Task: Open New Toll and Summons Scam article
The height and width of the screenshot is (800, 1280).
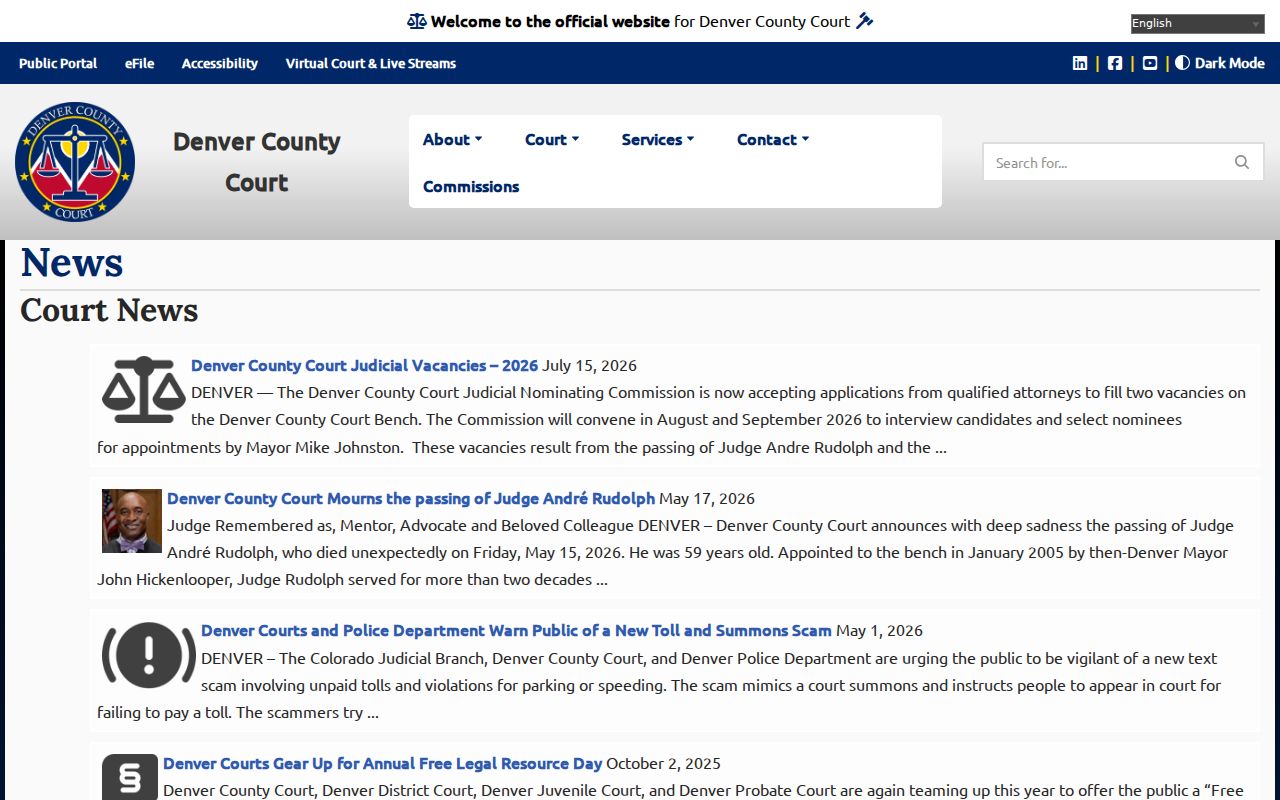Action: [516, 630]
